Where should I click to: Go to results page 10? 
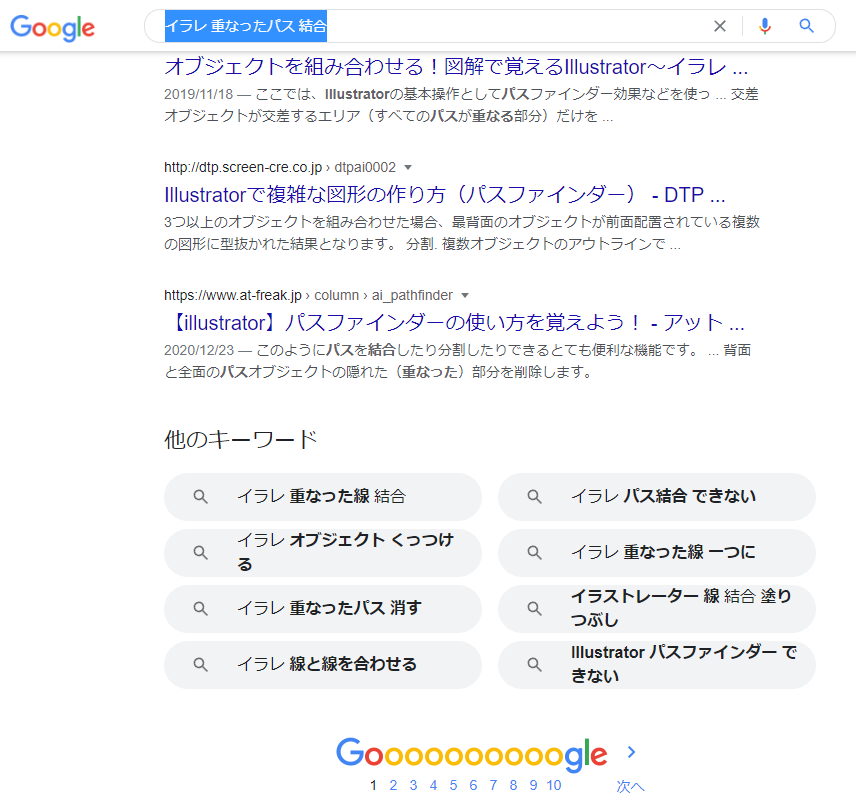pos(554,785)
